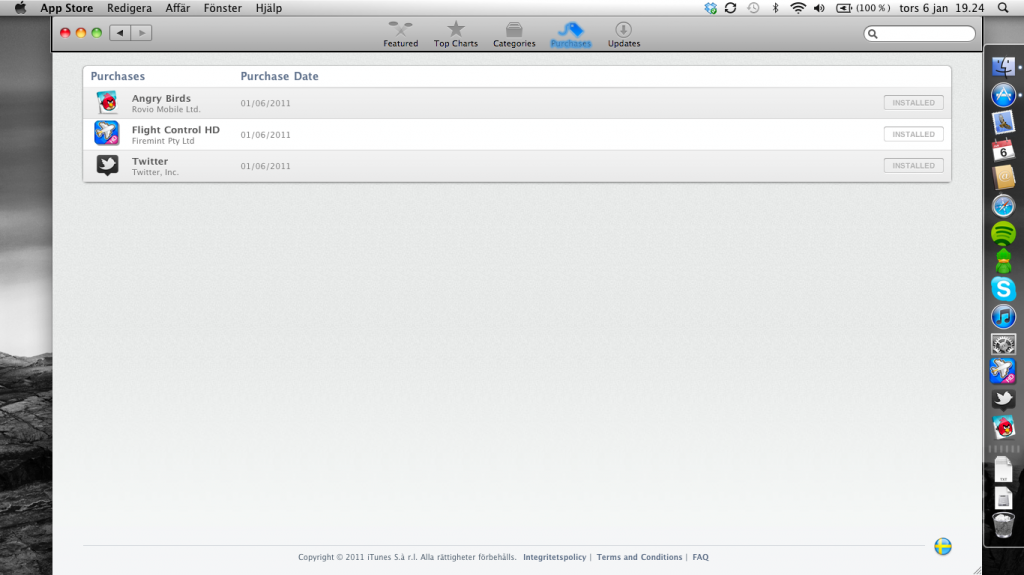Click INSTALLED button for Angry Birds
Viewport: 1024px width, 575px height.
pos(913,103)
